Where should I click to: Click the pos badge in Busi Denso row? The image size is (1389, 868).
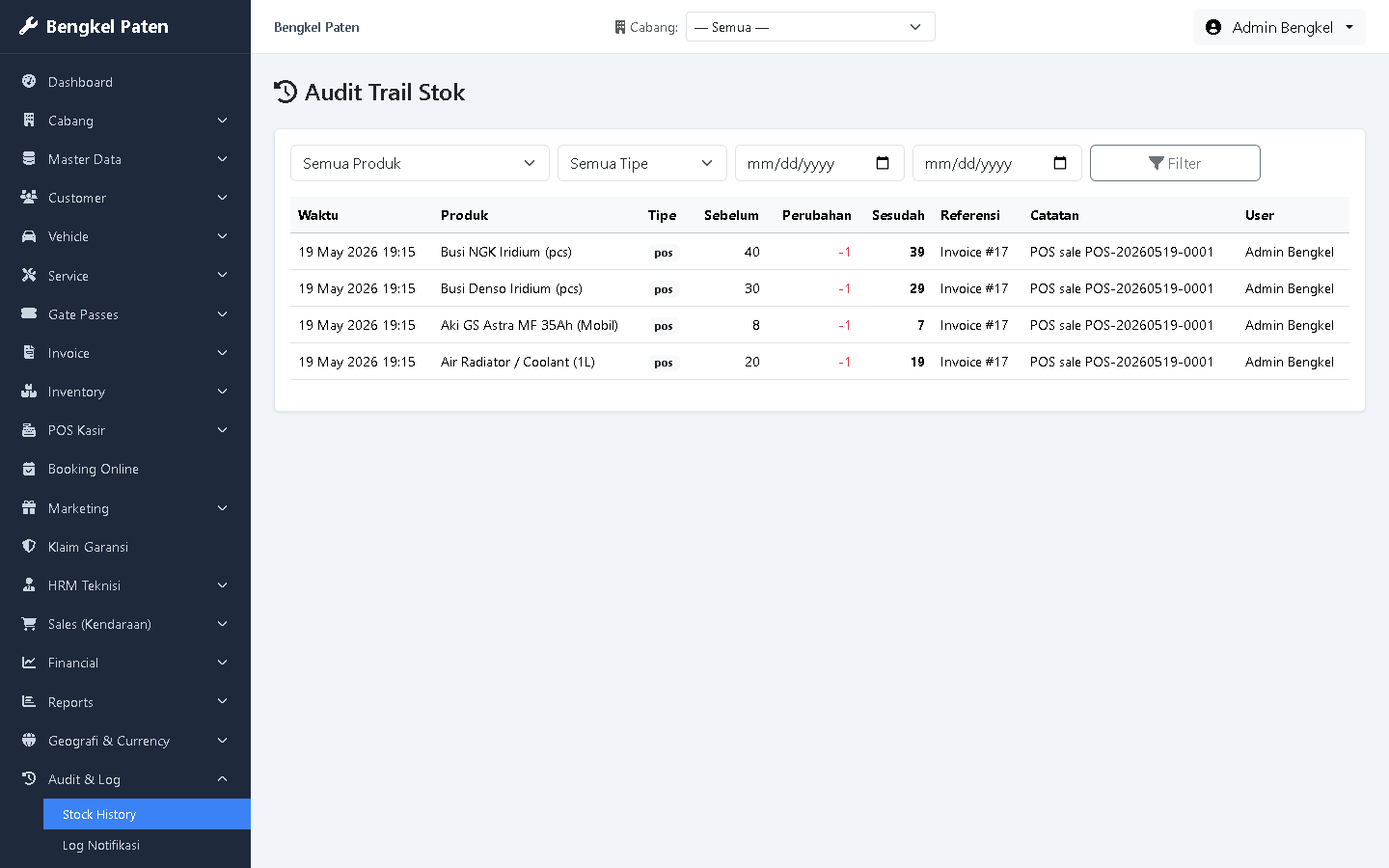pos(664,289)
